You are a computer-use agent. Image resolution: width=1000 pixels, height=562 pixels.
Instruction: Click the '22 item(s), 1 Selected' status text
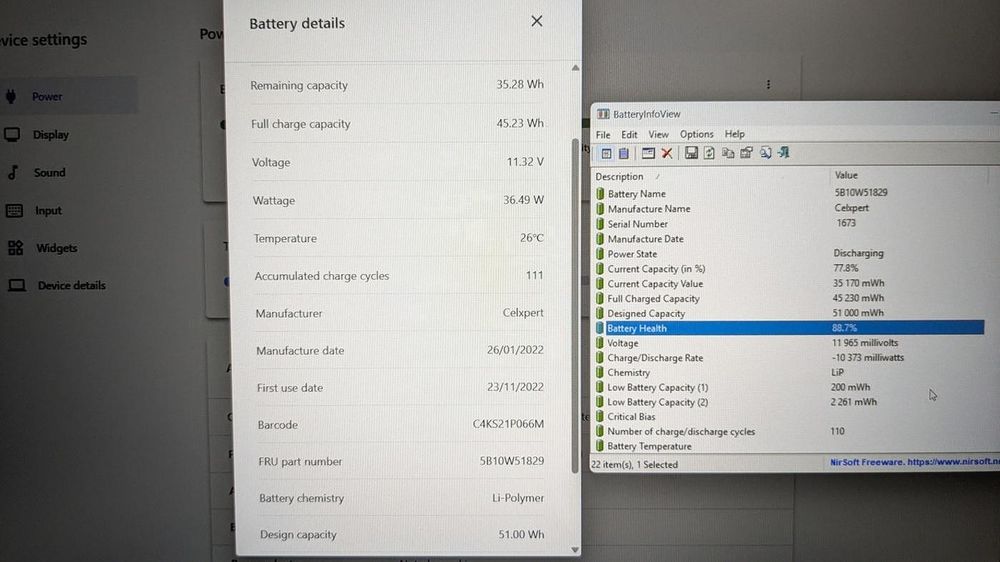point(635,464)
